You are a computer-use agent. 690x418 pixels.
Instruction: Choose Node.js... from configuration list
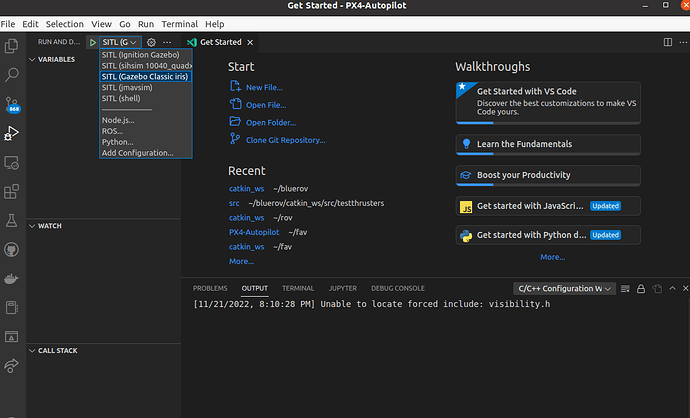tap(146, 120)
